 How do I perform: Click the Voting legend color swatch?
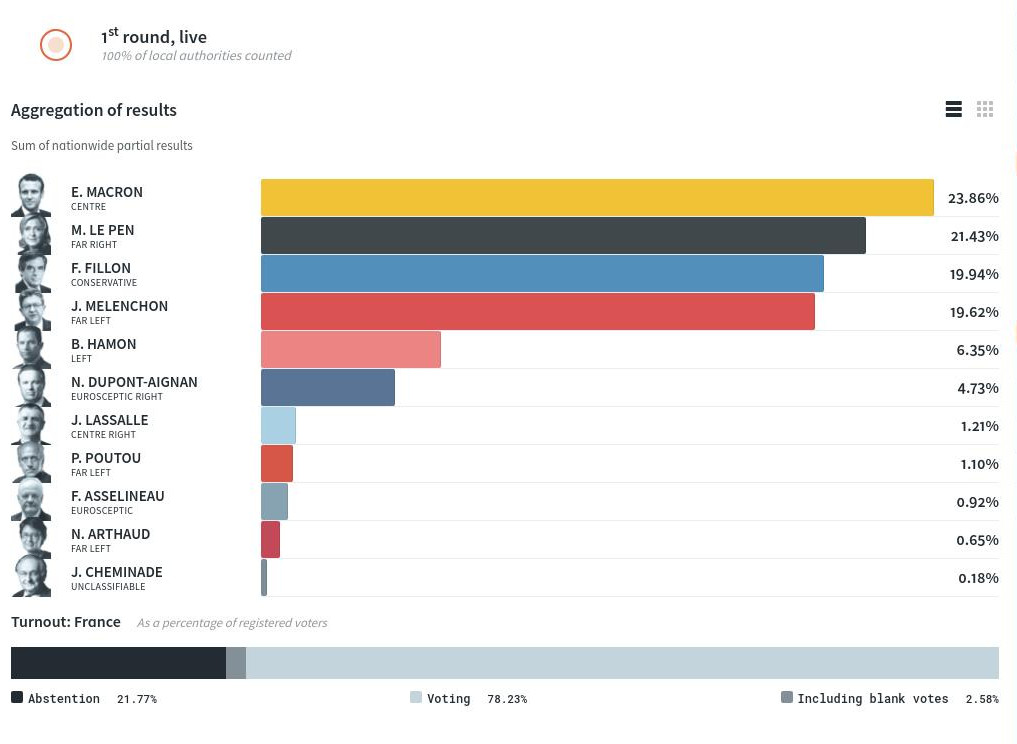[416, 697]
